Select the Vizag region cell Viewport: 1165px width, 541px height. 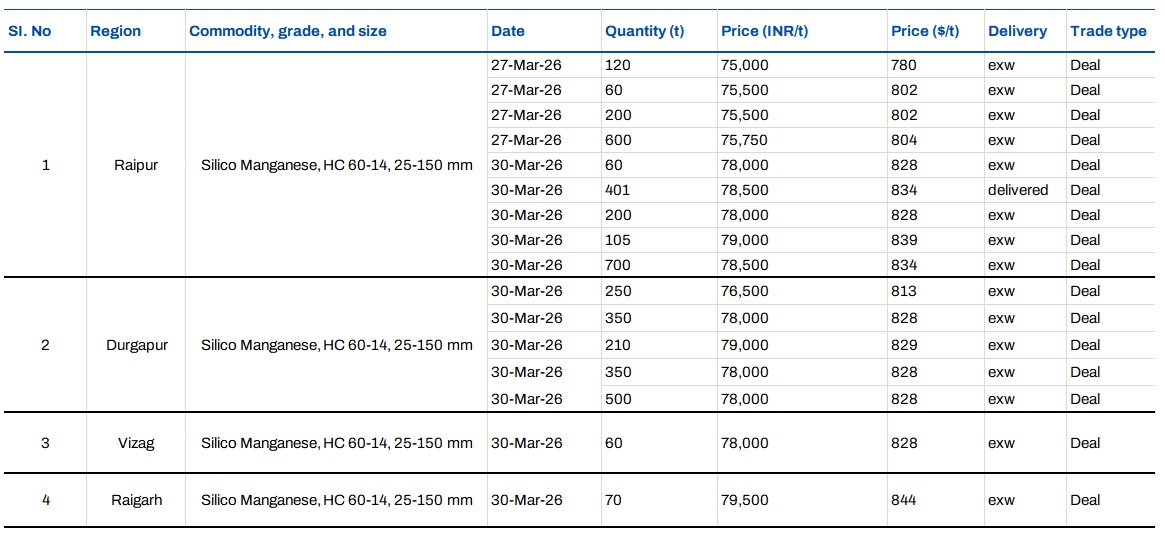pos(137,443)
